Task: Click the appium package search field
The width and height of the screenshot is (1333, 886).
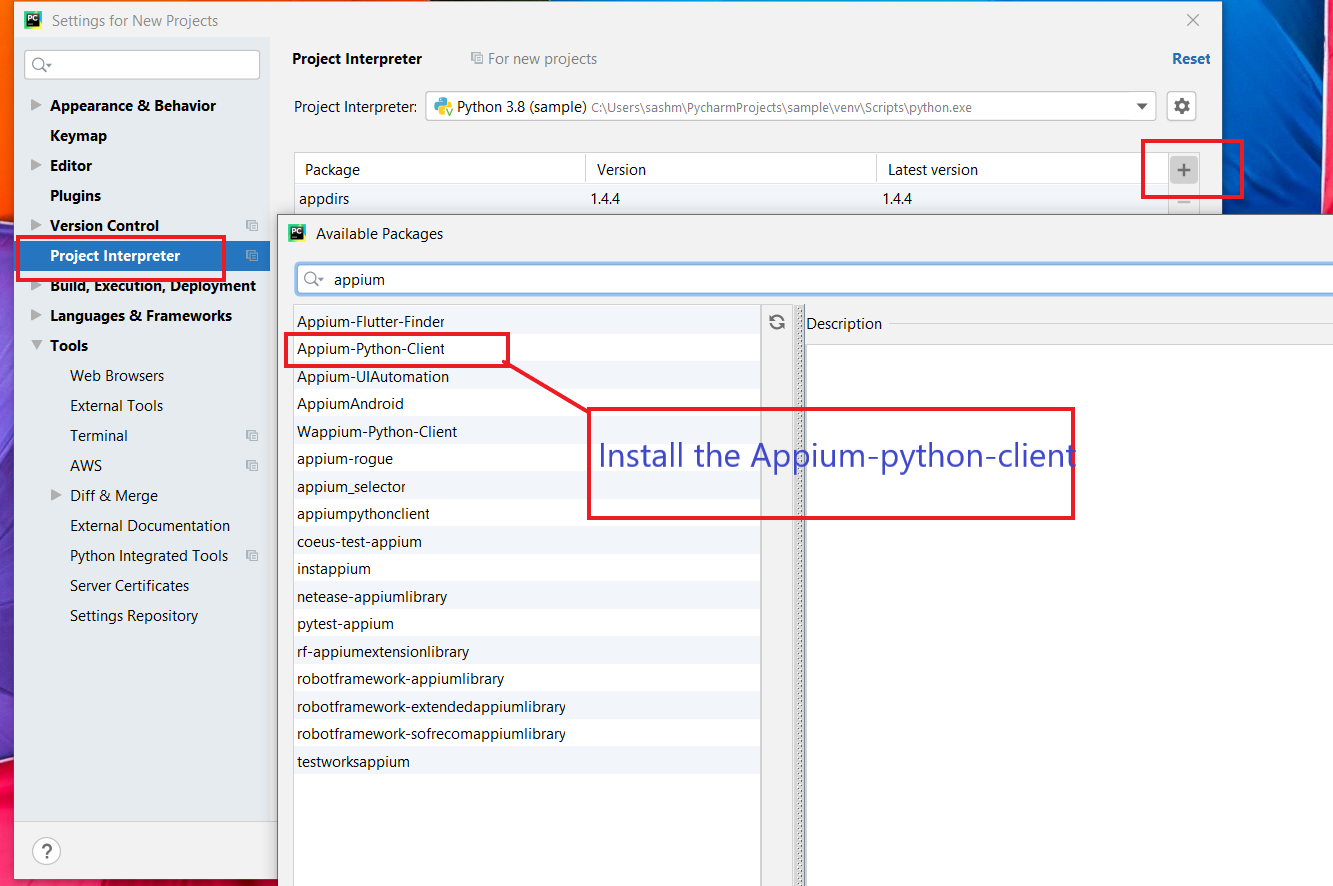Action: point(800,280)
